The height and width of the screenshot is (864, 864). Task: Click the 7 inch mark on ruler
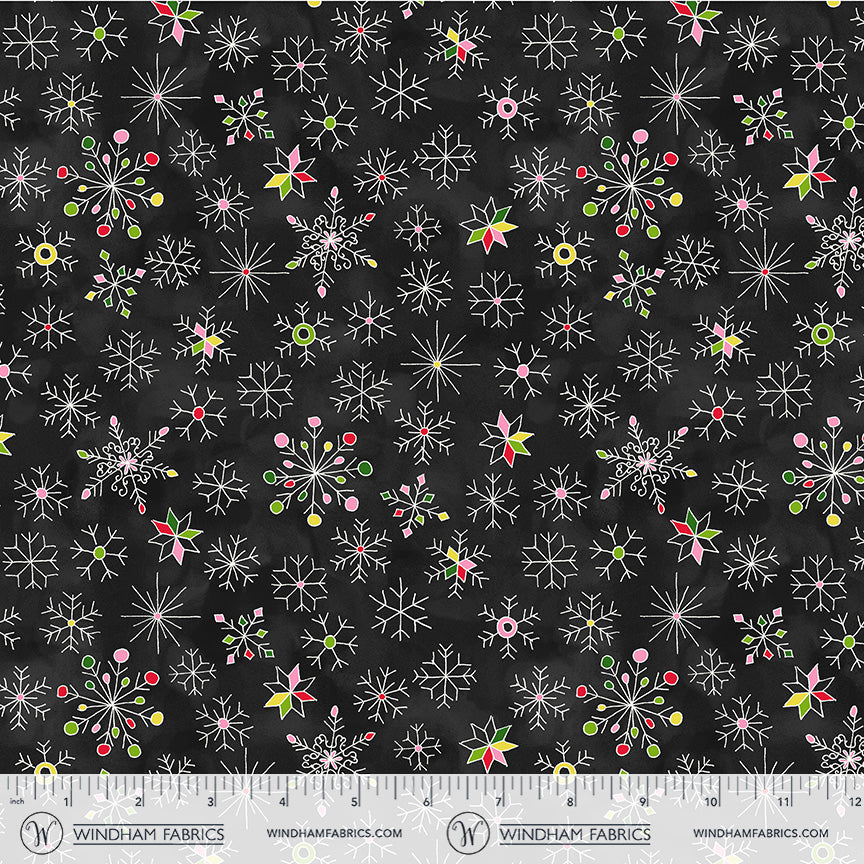coord(497,801)
